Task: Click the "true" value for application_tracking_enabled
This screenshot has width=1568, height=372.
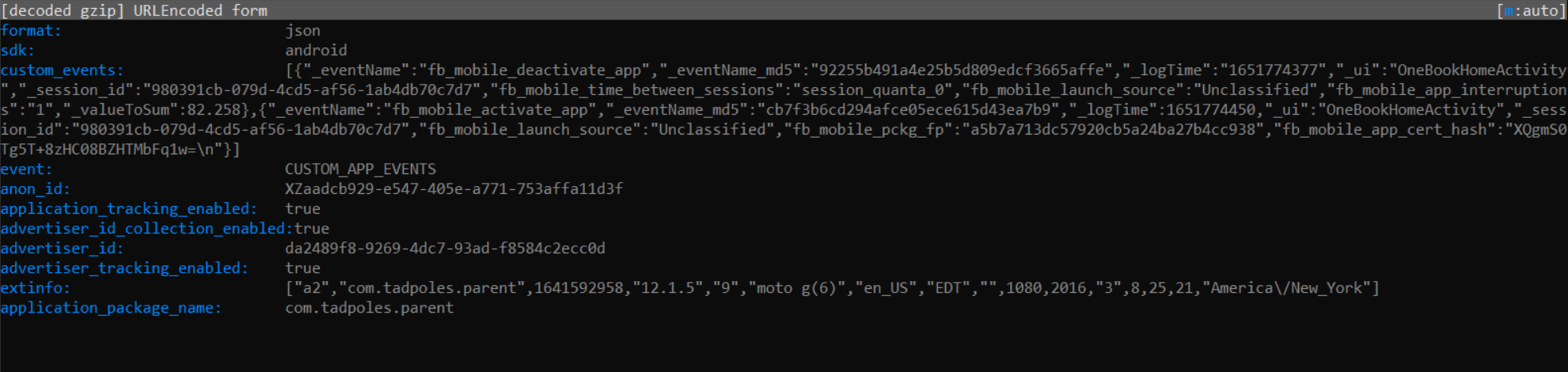Action: tap(302, 209)
